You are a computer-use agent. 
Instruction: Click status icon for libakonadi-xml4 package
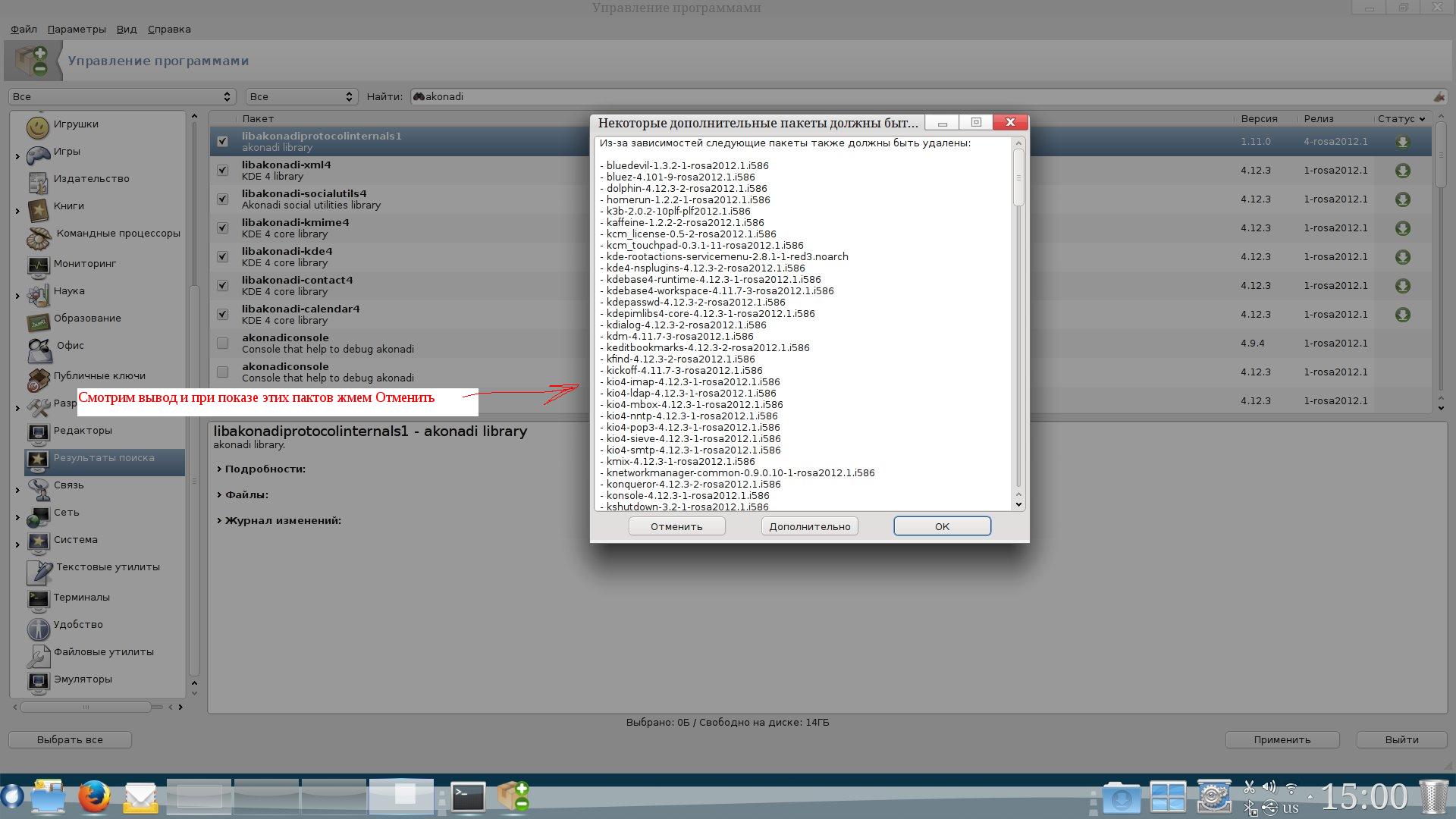(1402, 171)
